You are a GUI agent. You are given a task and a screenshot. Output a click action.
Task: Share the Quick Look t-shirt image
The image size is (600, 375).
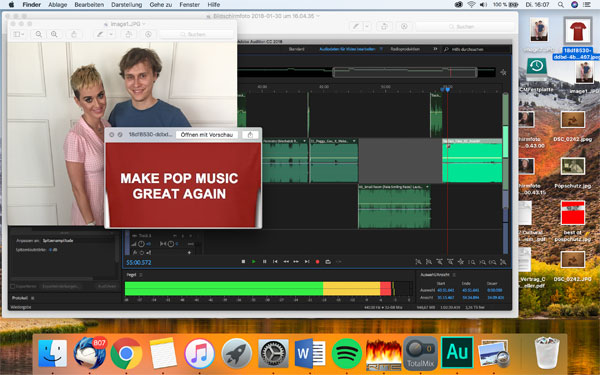click(x=250, y=135)
